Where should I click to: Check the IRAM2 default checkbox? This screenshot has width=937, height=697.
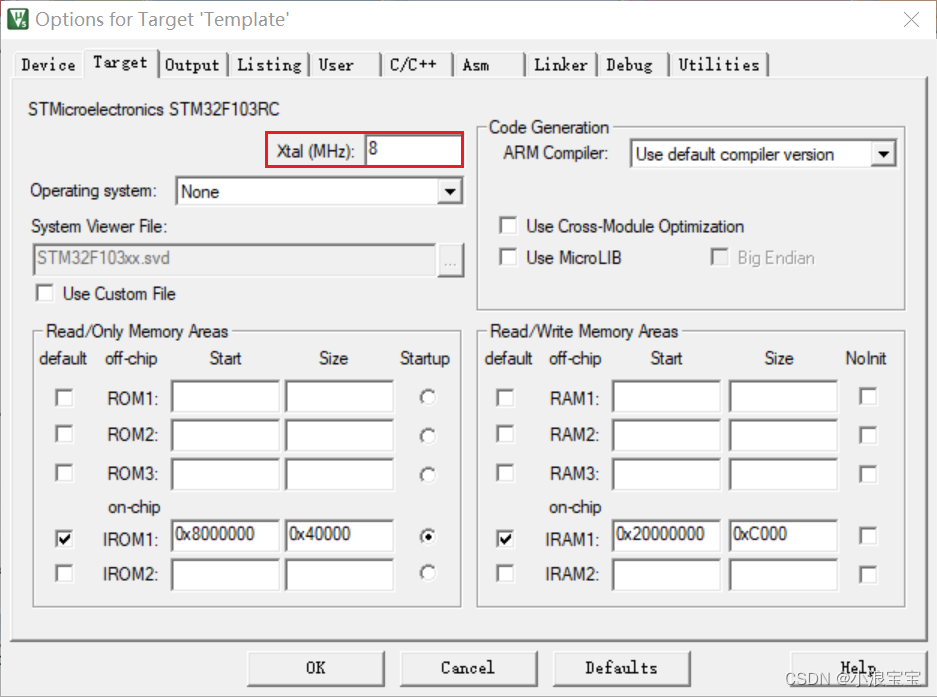tap(505, 573)
